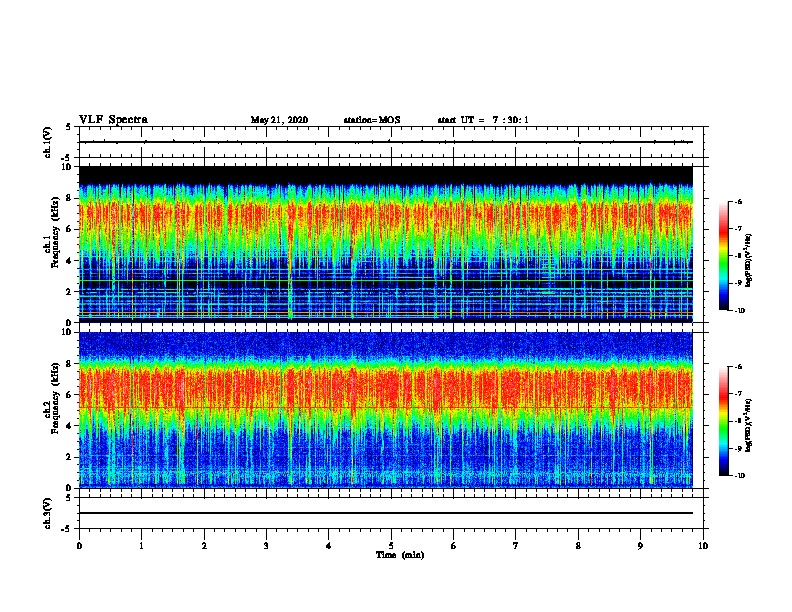Click the ch.1 voltage waveform trace
The height and width of the screenshot is (612, 792).
click(x=386, y=142)
